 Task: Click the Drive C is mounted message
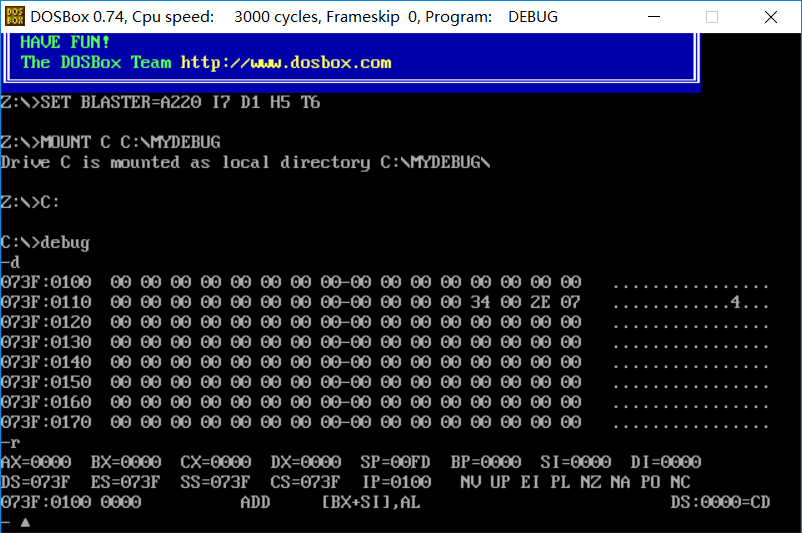[246, 163]
